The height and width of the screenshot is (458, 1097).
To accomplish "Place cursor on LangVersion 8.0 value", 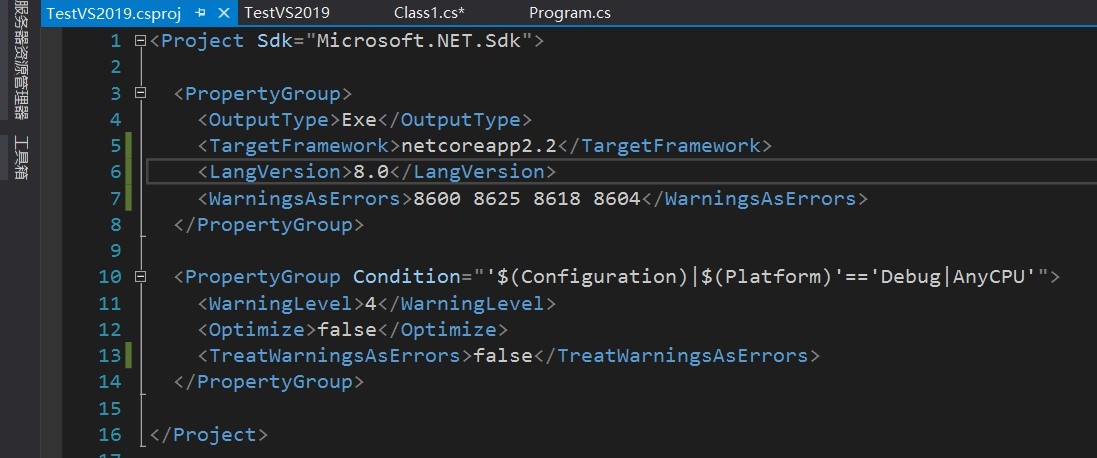I will [370, 172].
